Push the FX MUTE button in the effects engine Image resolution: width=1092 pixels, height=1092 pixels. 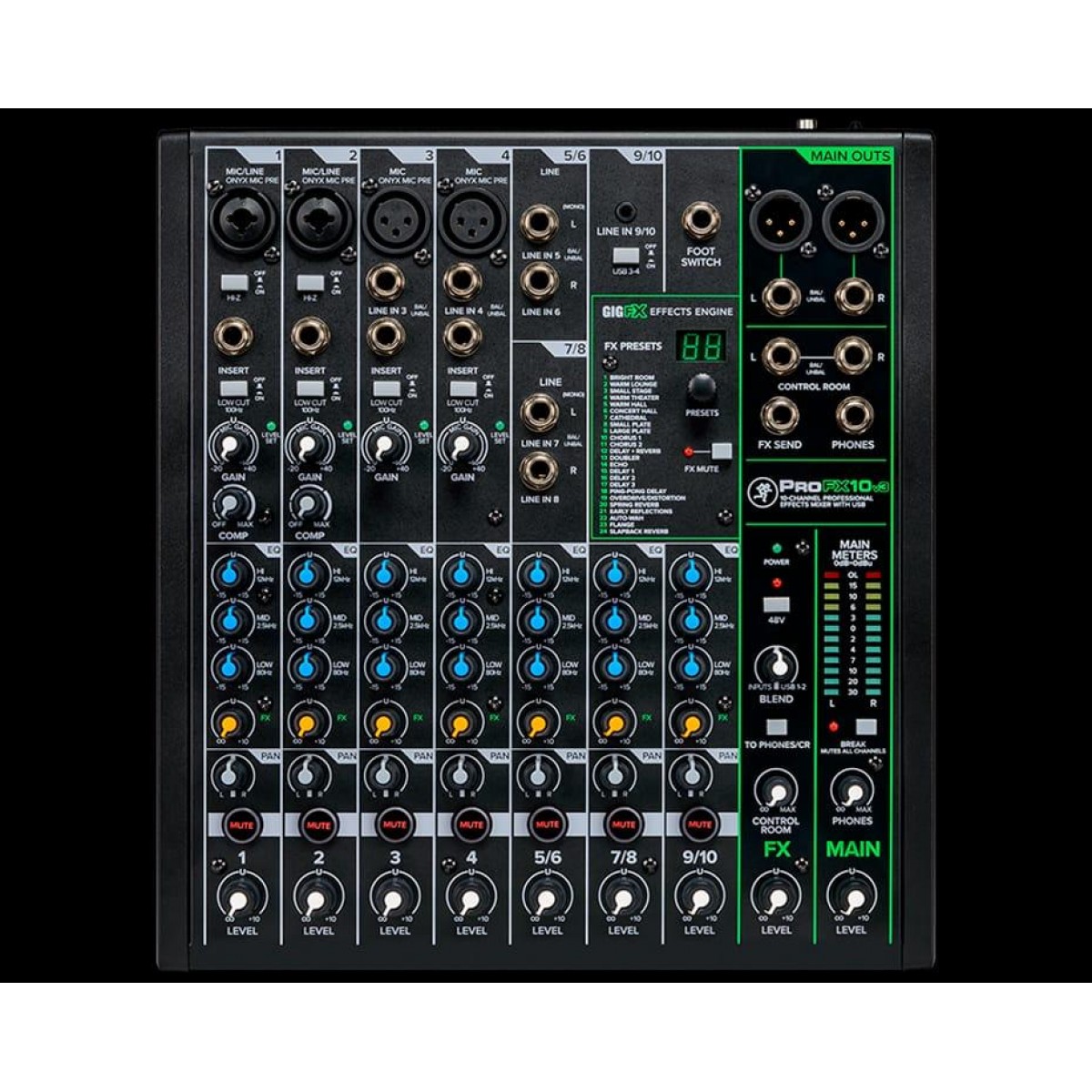(x=722, y=450)
